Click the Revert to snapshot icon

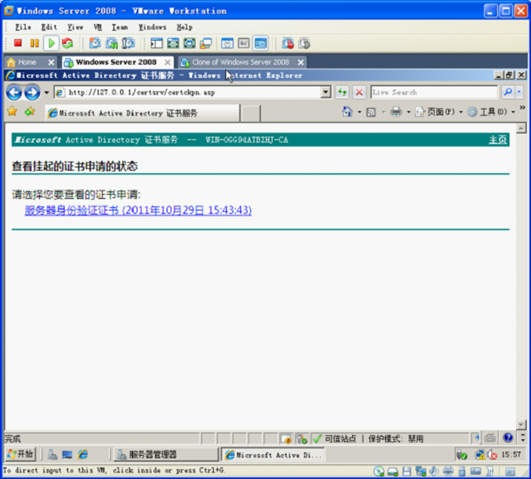(x=111, y=43)
